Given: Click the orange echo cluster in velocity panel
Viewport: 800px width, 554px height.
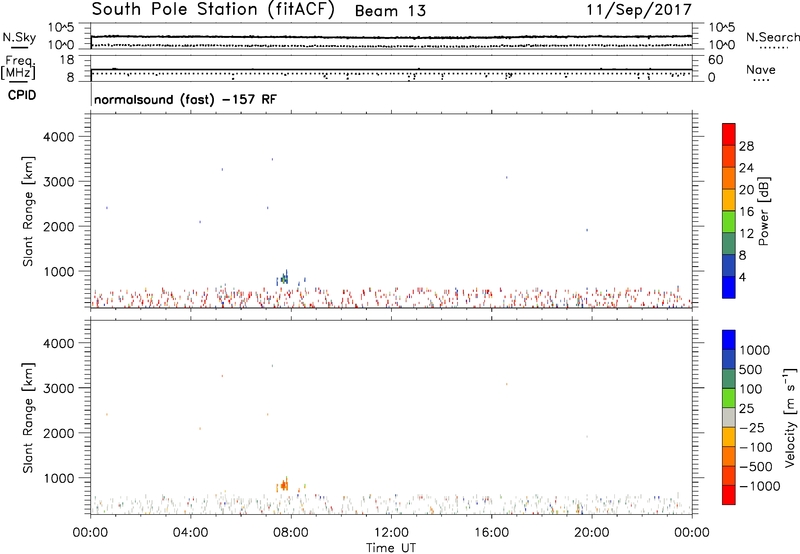Looking at the screenshot, I should pos(283,485).
